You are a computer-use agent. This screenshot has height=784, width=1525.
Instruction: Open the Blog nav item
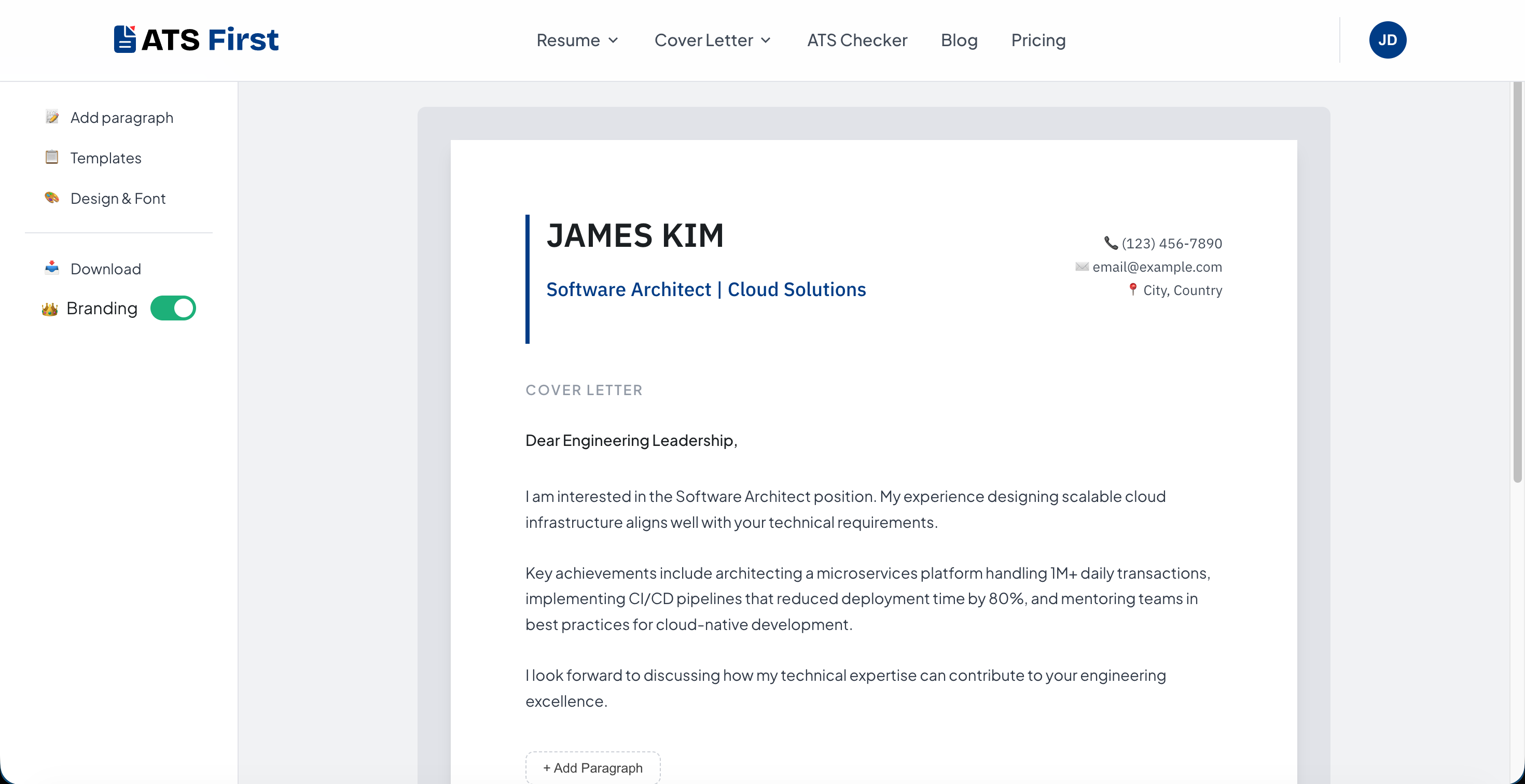click(x=959, y=40)
